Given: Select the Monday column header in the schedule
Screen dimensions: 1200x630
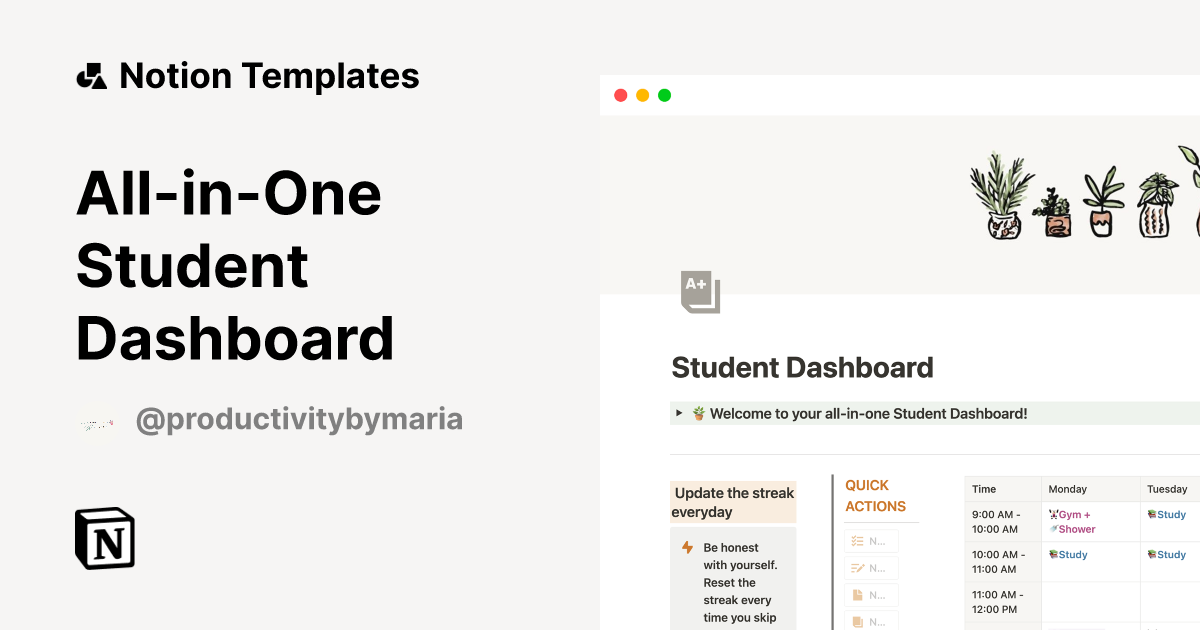Looking at the screenshot, I should (x=1070, y=489).
